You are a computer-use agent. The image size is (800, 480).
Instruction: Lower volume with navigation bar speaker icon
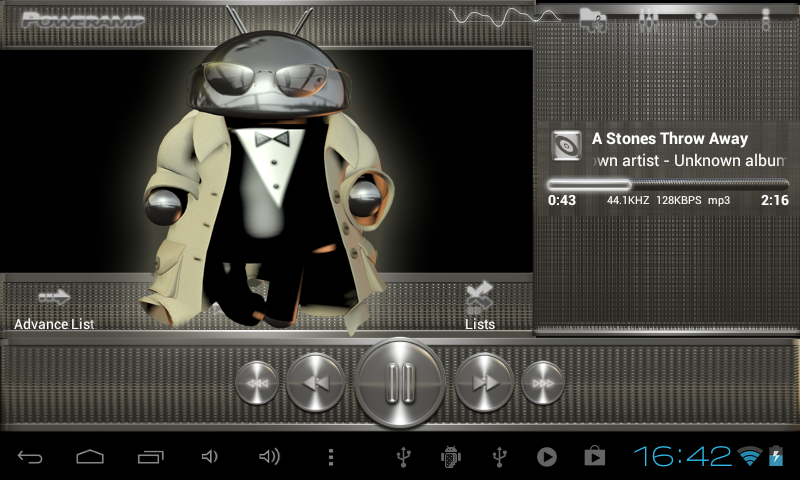210,457
